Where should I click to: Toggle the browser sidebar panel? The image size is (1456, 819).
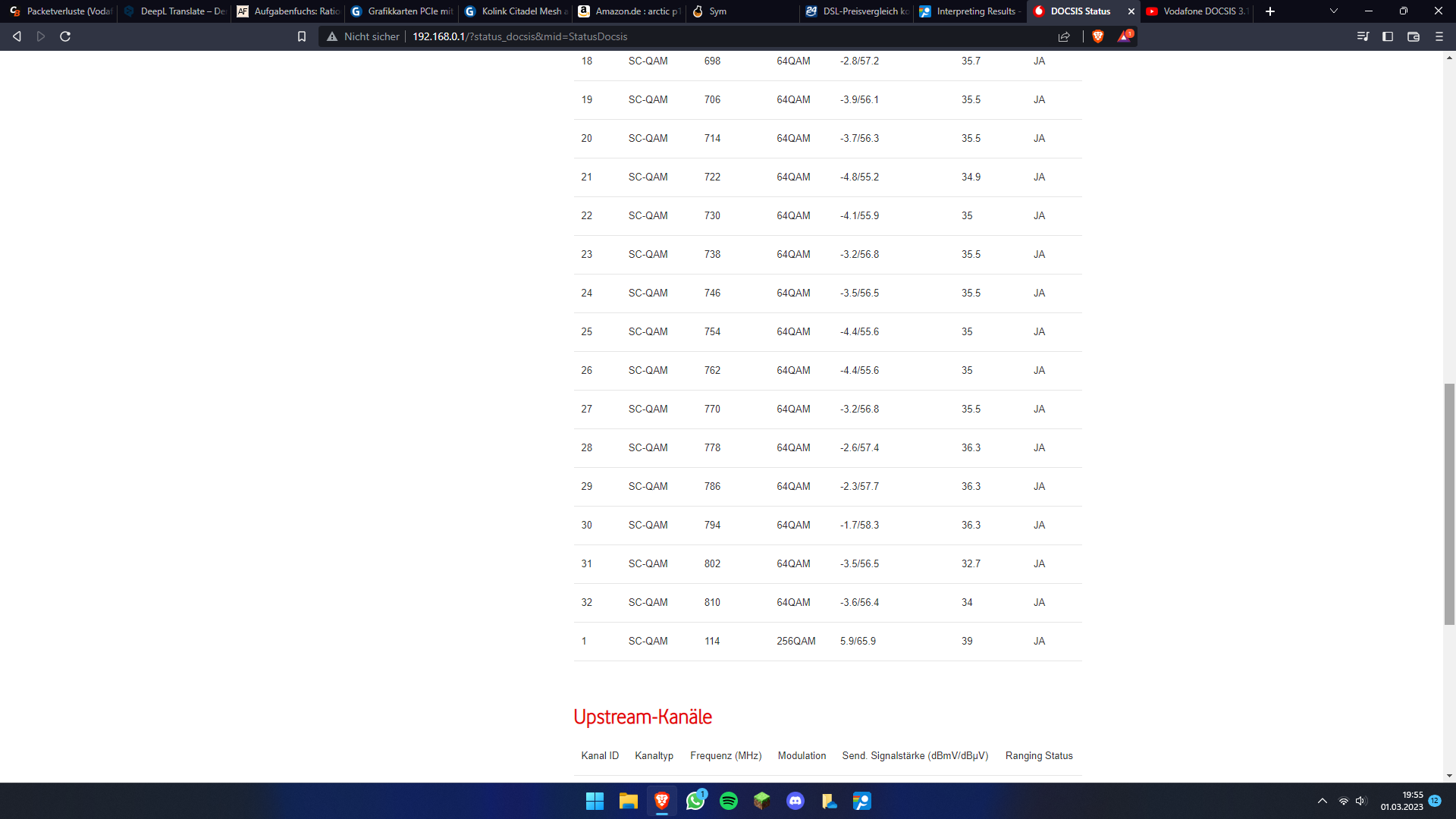click(1388, 36)
